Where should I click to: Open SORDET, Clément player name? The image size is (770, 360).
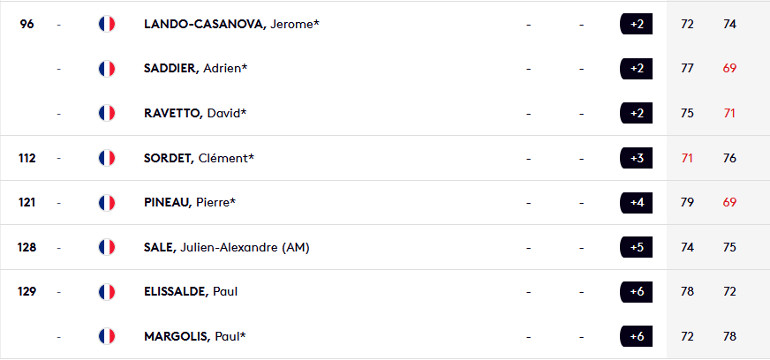click(x=199, y=158)
